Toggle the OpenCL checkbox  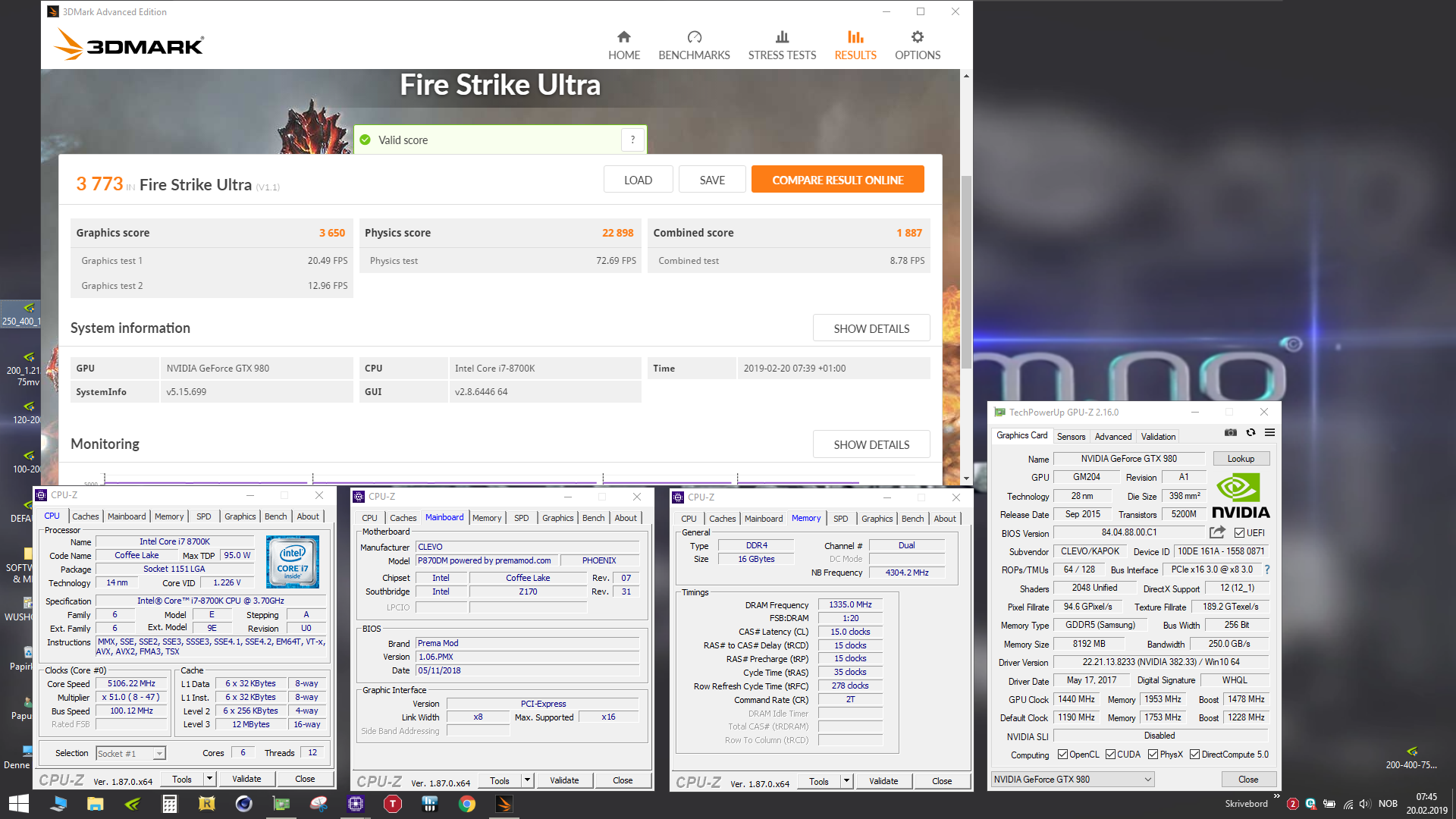pos(1062,755)
